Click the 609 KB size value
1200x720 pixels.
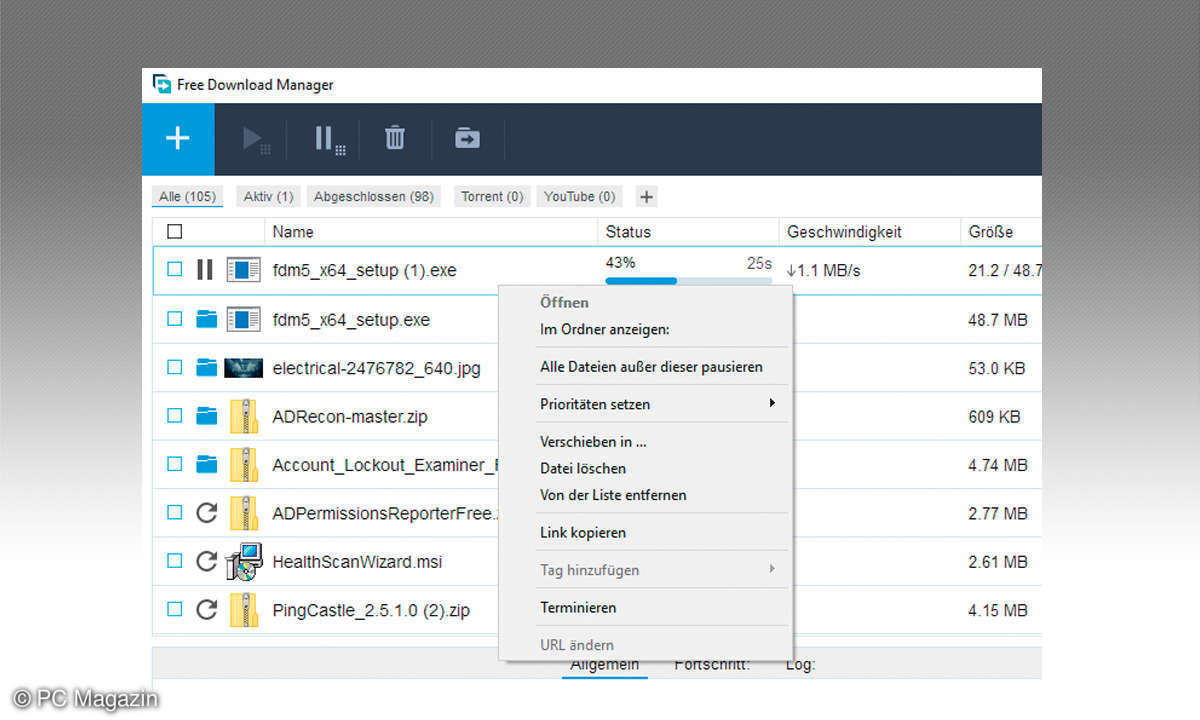[x=994, y=417]
